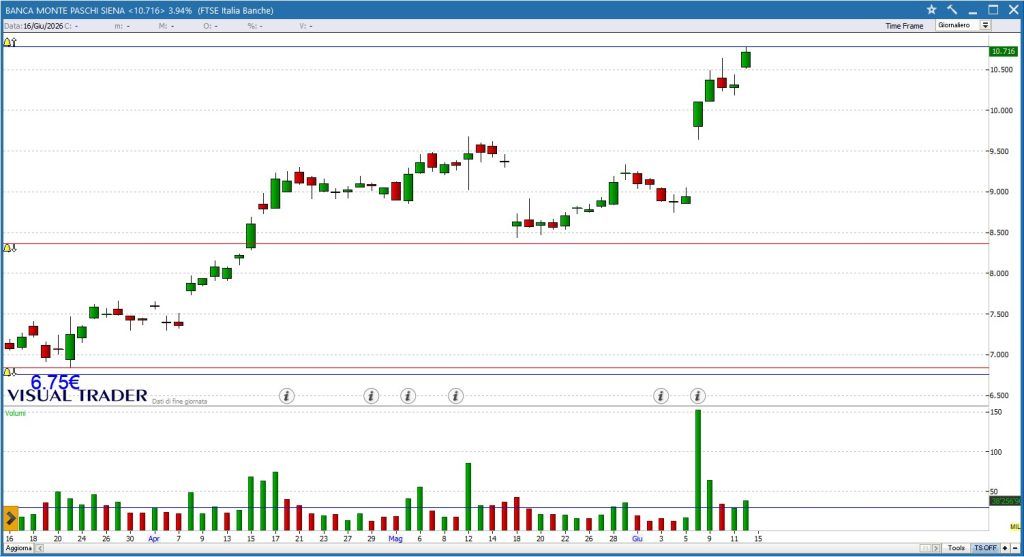Click the right scroll arrow near Tools
Viewport: 1024px width, 557px height.
pos(936,548)
